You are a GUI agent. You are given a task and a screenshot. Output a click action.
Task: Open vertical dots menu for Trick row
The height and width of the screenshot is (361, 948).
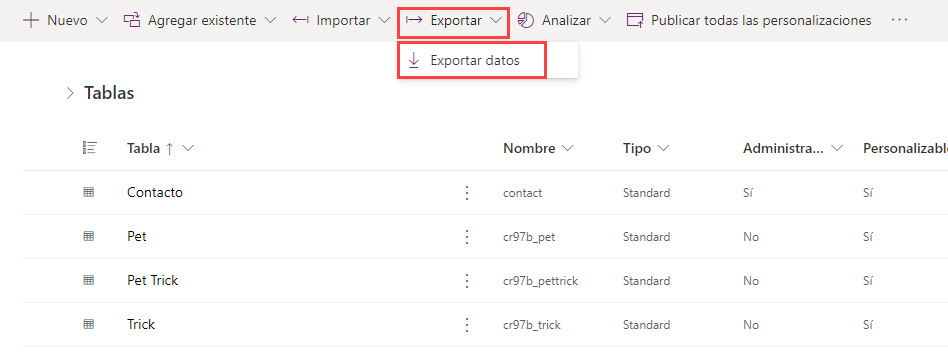tap(467, 325)
